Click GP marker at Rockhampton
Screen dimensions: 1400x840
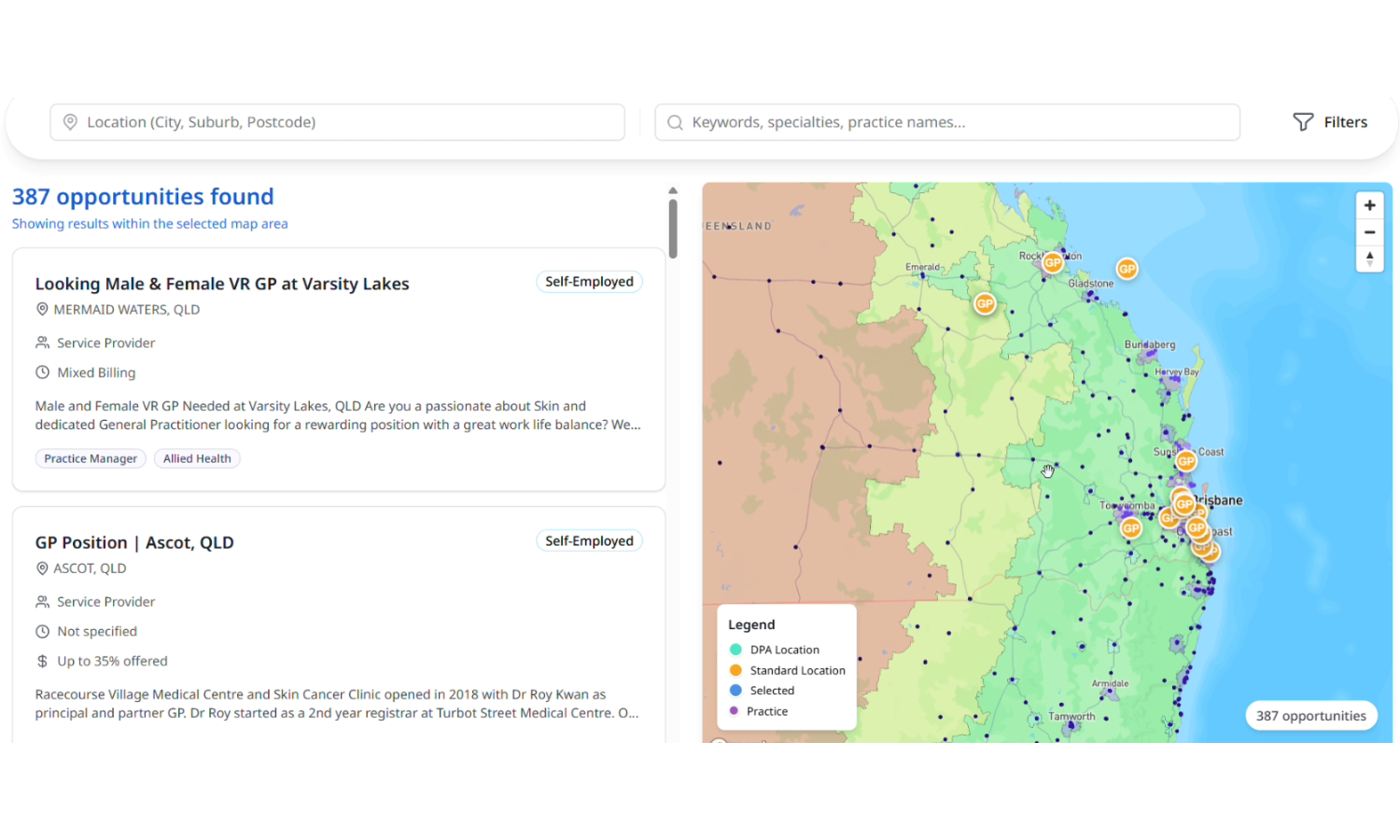(x=1053, y=262)
